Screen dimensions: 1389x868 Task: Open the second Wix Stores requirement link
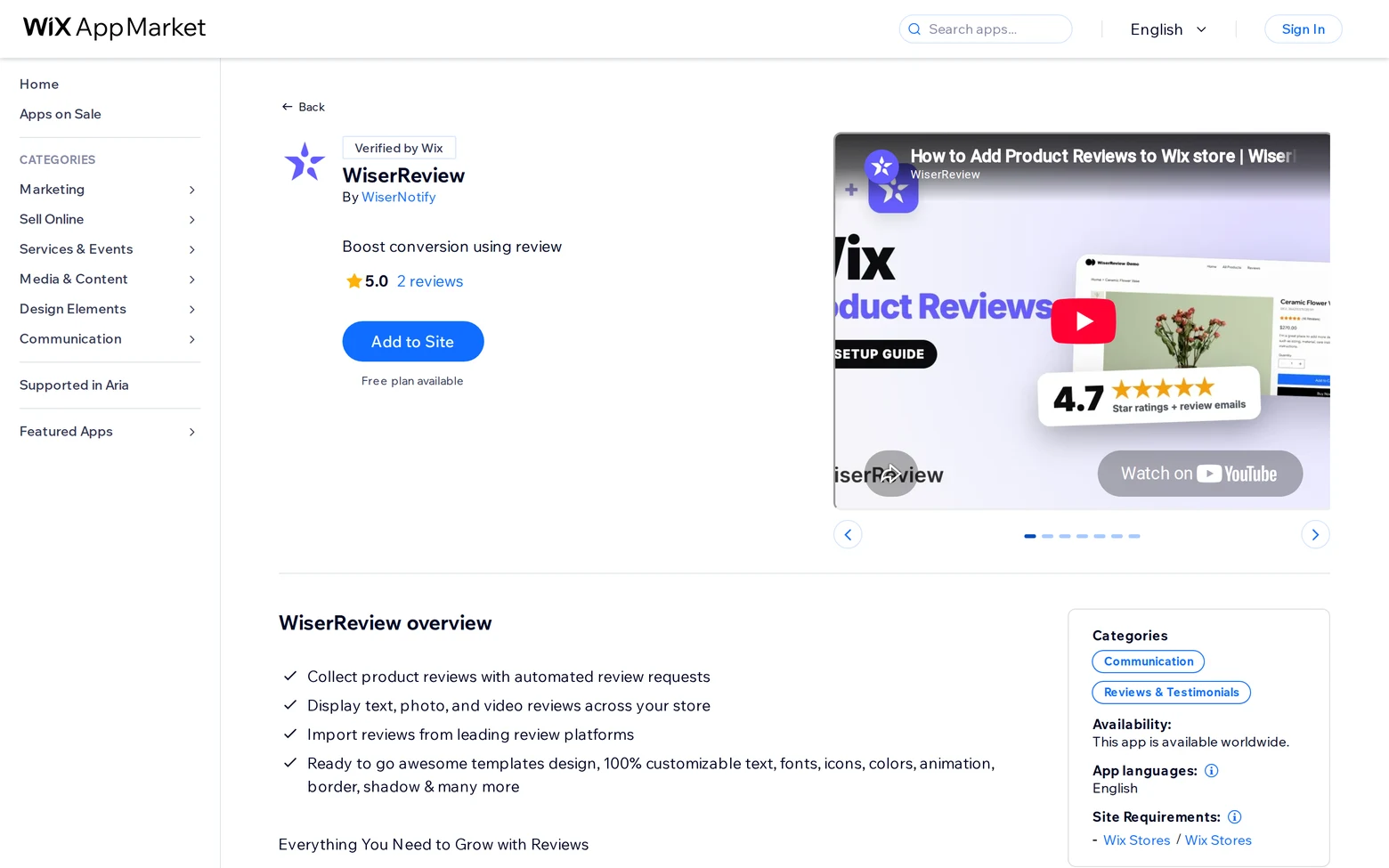[x=1218, y=840]
